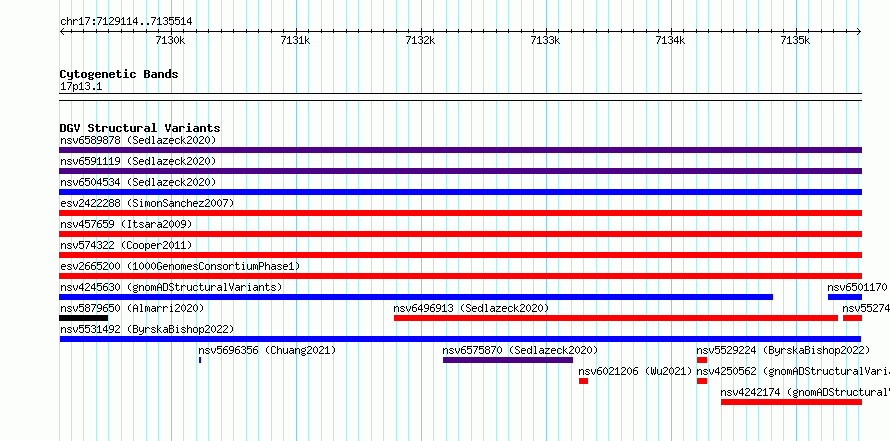Click the truncated nsv55274 label
890x441 pixels.
pyautogui.click(x=866, y=308)
